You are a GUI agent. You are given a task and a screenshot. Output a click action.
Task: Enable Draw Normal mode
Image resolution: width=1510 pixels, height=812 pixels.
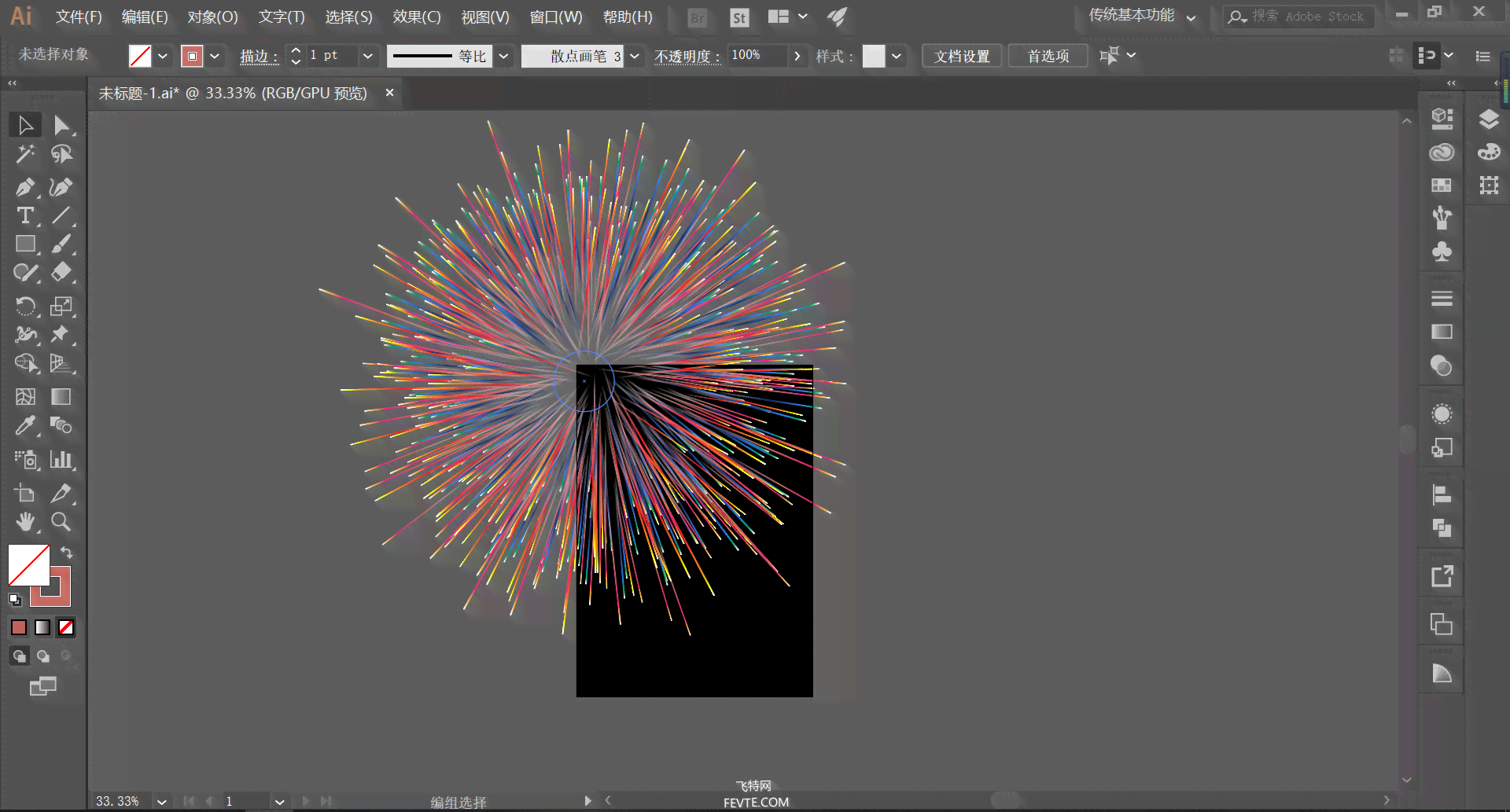(20, 656)
